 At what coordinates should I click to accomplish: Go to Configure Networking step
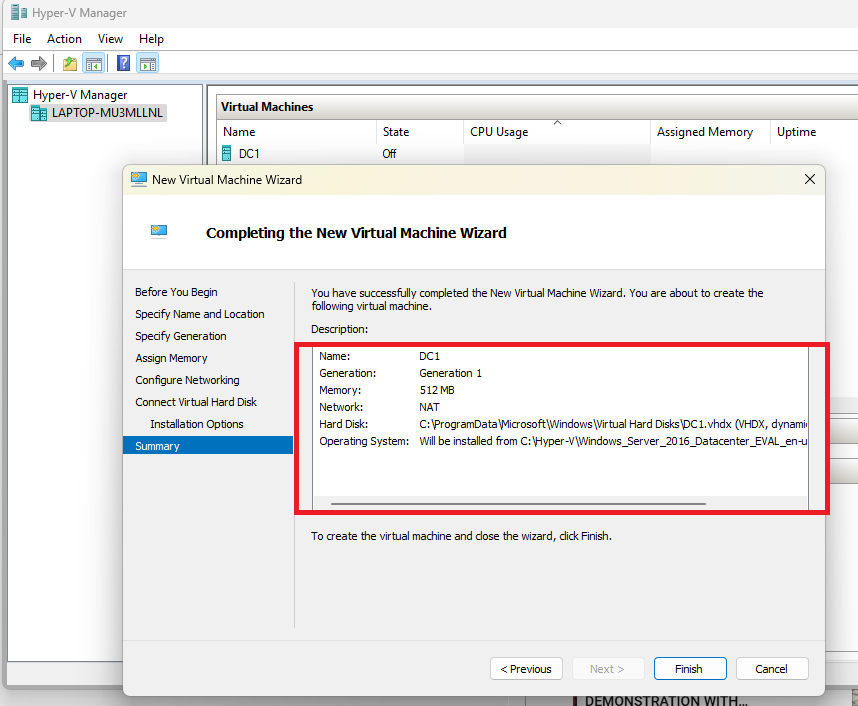pyautogui.click(x=187, y=380)
